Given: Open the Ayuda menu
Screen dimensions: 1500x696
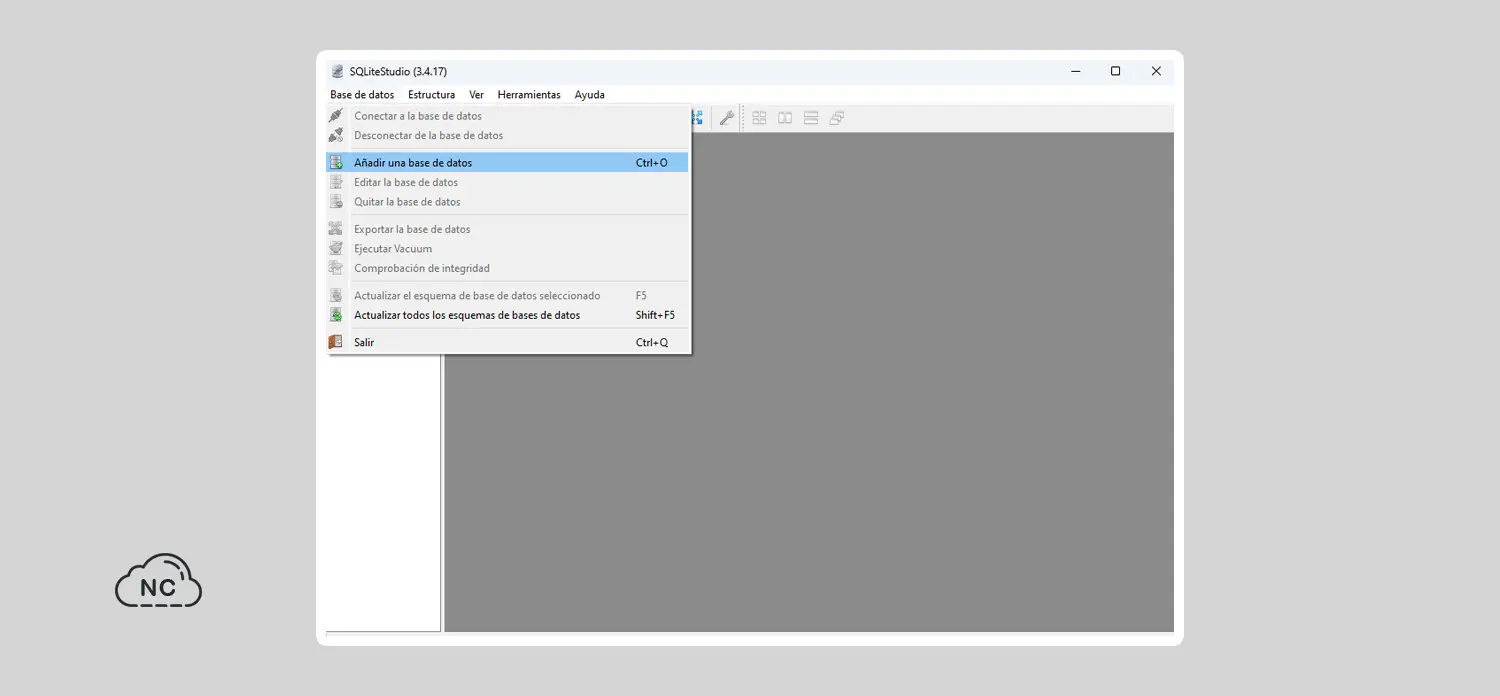Looking at the screenshot, I should point(589,95).
